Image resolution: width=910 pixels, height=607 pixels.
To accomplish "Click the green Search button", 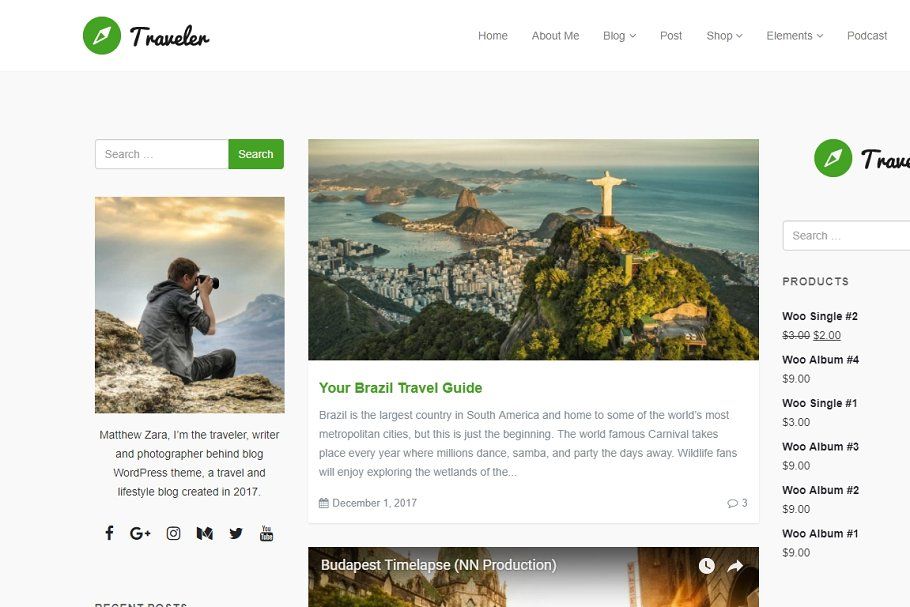I will (256, 154).
